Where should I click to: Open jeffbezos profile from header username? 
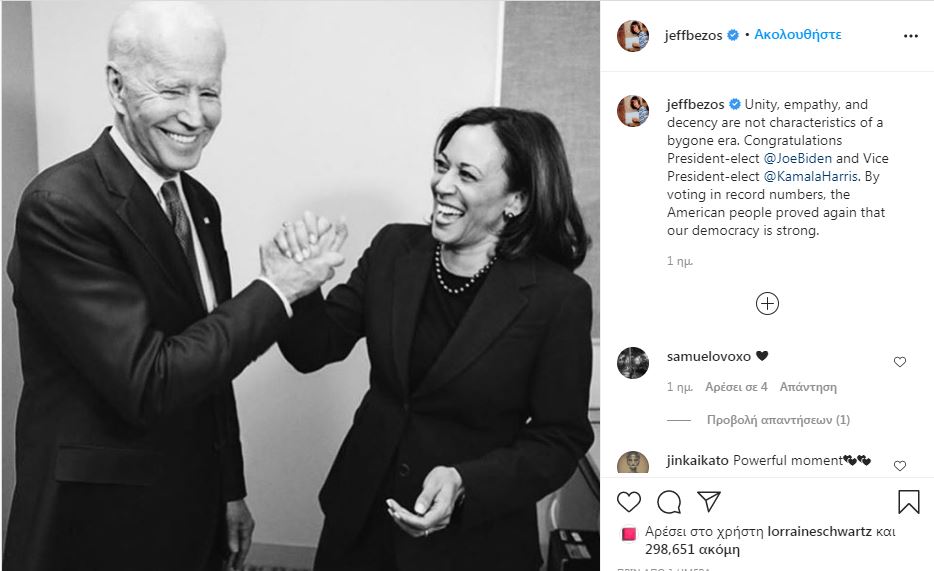(x=693, y=35)
